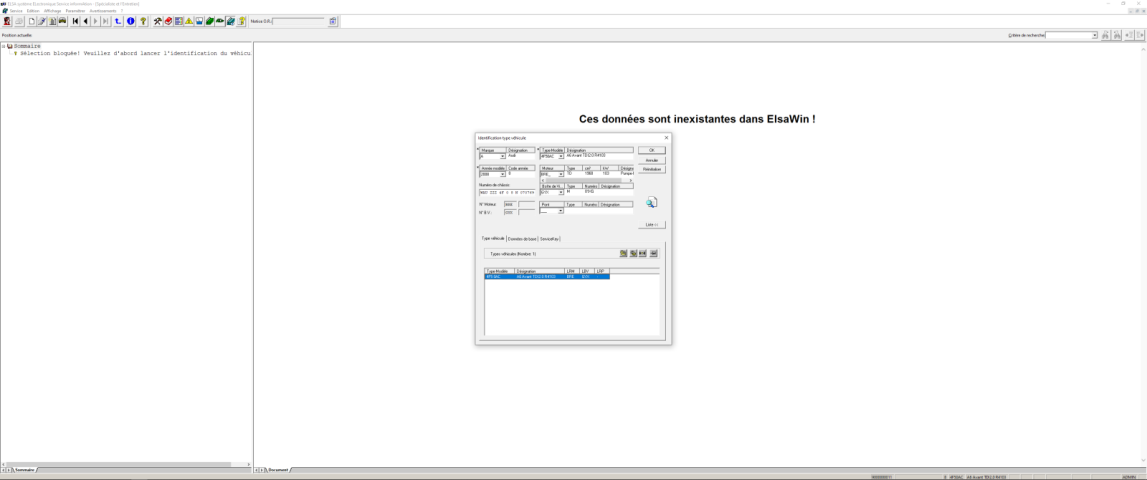Image resolution: width=1147 pixels, height=480 pixels.
Task: Go to previous page with left arrow
Action: [86, 21]
